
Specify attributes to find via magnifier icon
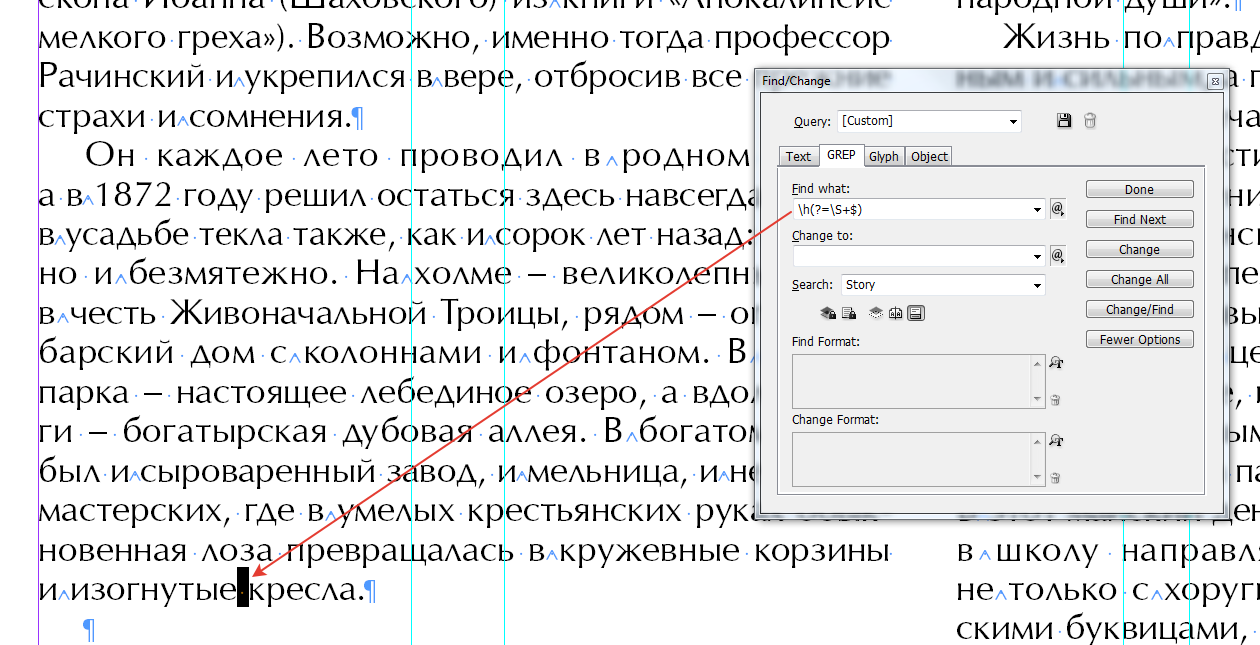pos(1055,363)
